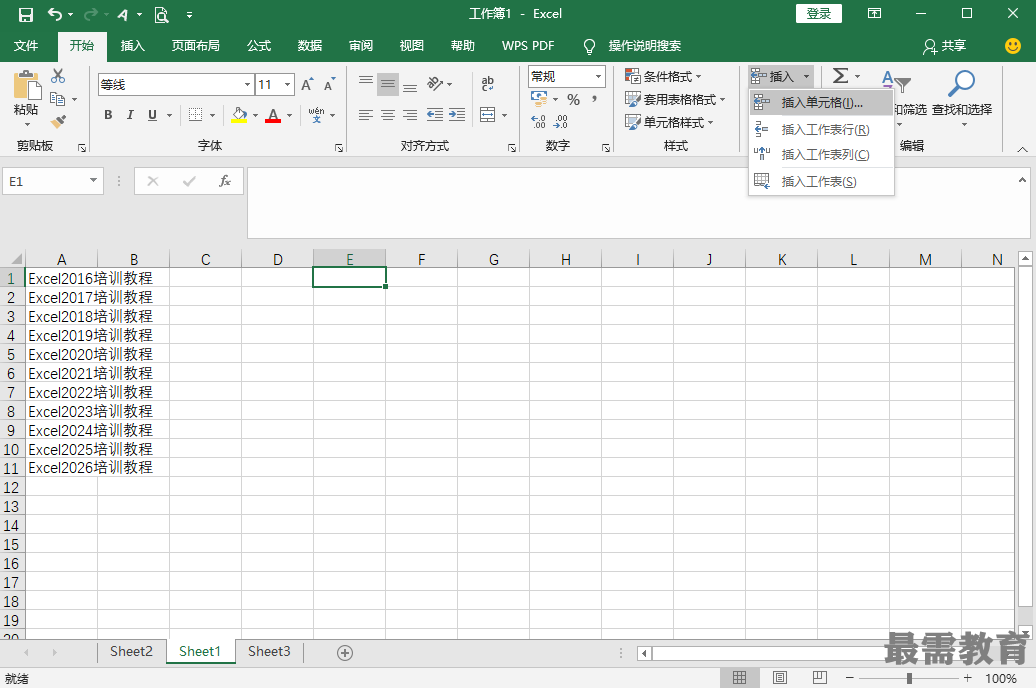Click the 操作说明搜索 search box
This screenshot has width=1036, height=688.
(x=645, y=46)
